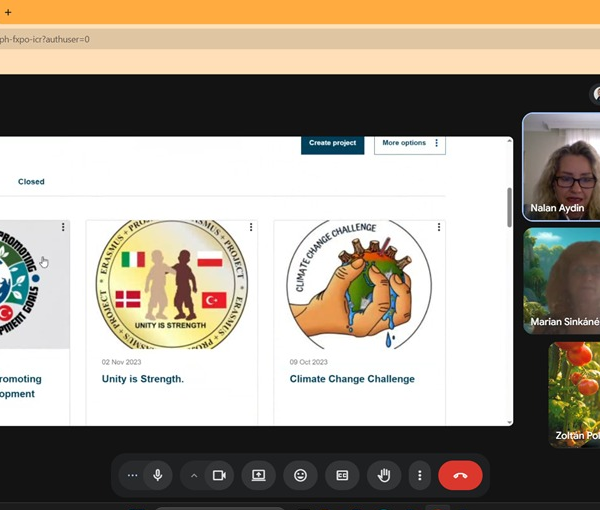This screenshot has width=600, height=510.
Task: Open the meeting more options three-dot menu
Action: click(420, 475)
